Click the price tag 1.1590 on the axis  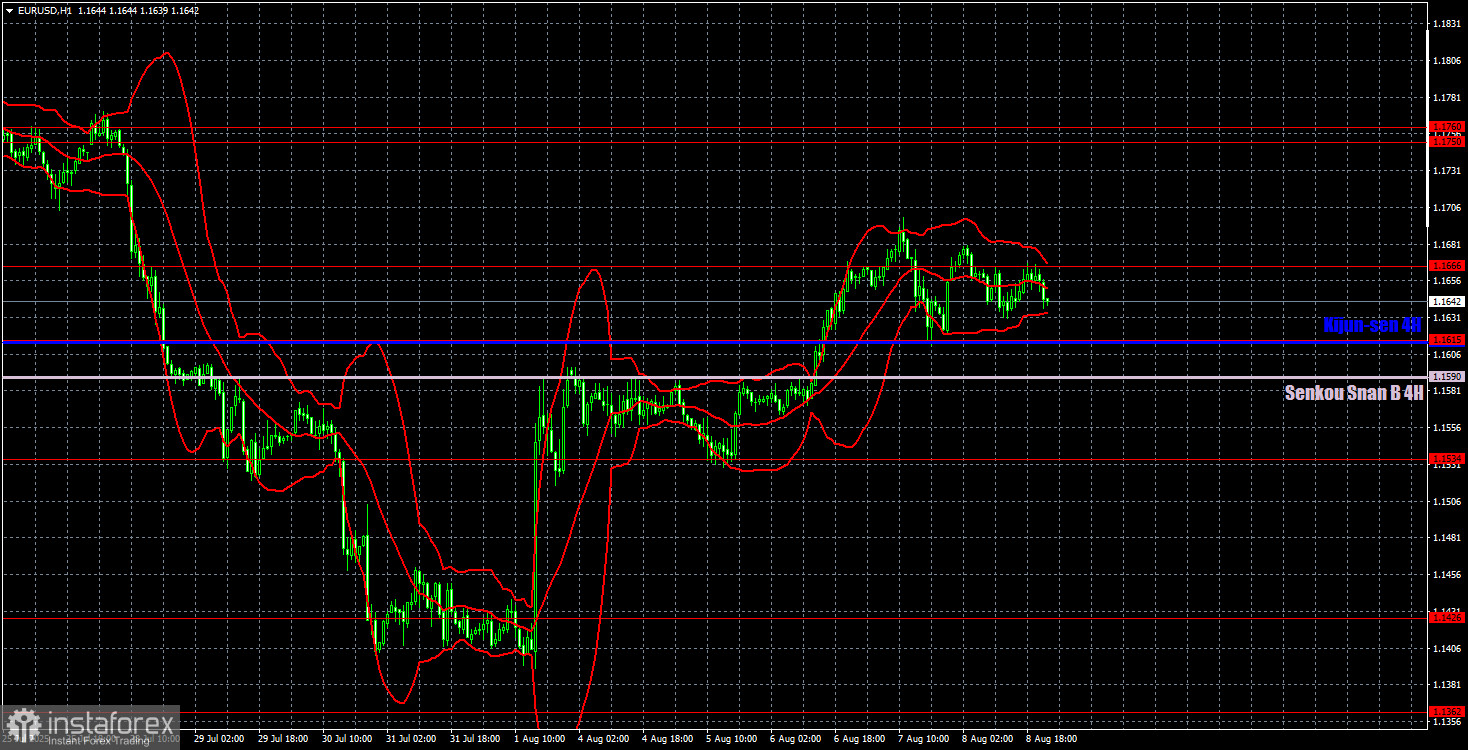(1447, 377)
